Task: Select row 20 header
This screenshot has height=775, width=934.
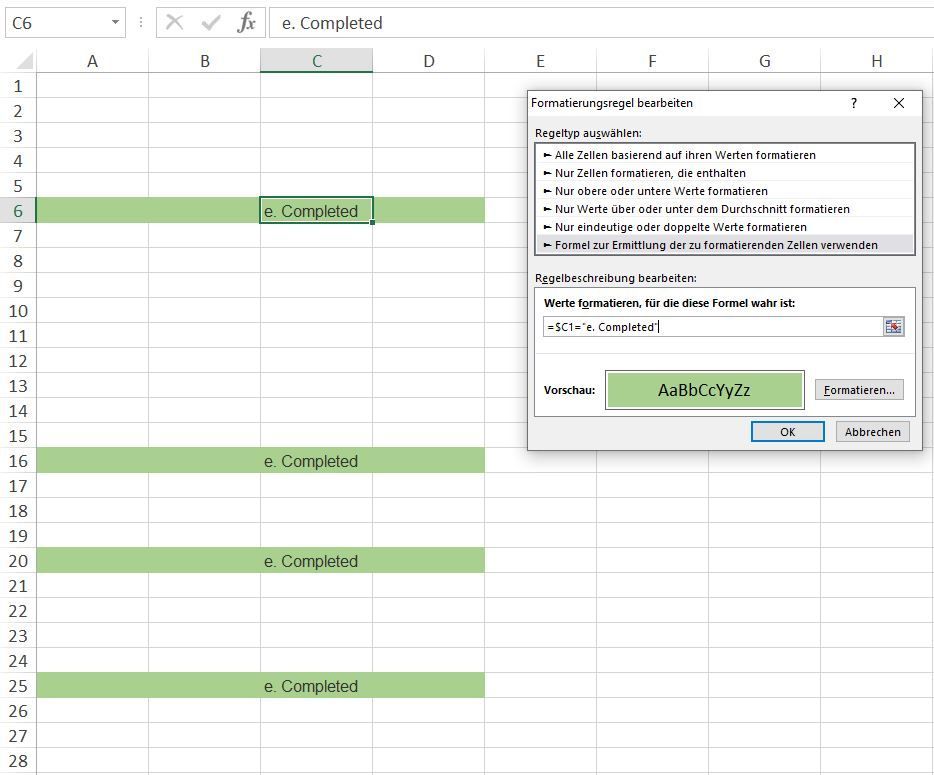Action: [18, 561]
